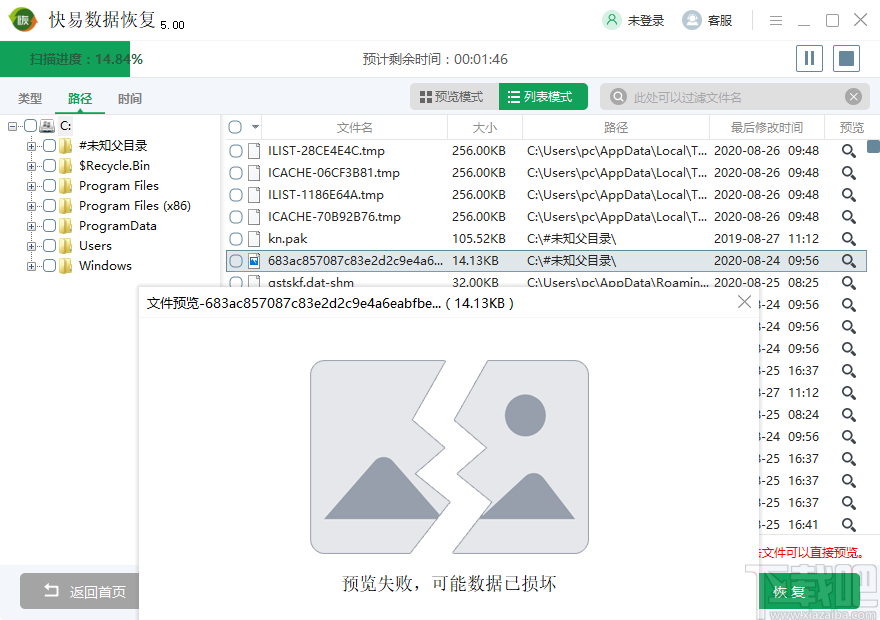Image resolution: width=880 pixels, height=620 pixels.
Task: Click magnifier in the 16:41 row
Action: pyautogui.click(x=849, y=525)
